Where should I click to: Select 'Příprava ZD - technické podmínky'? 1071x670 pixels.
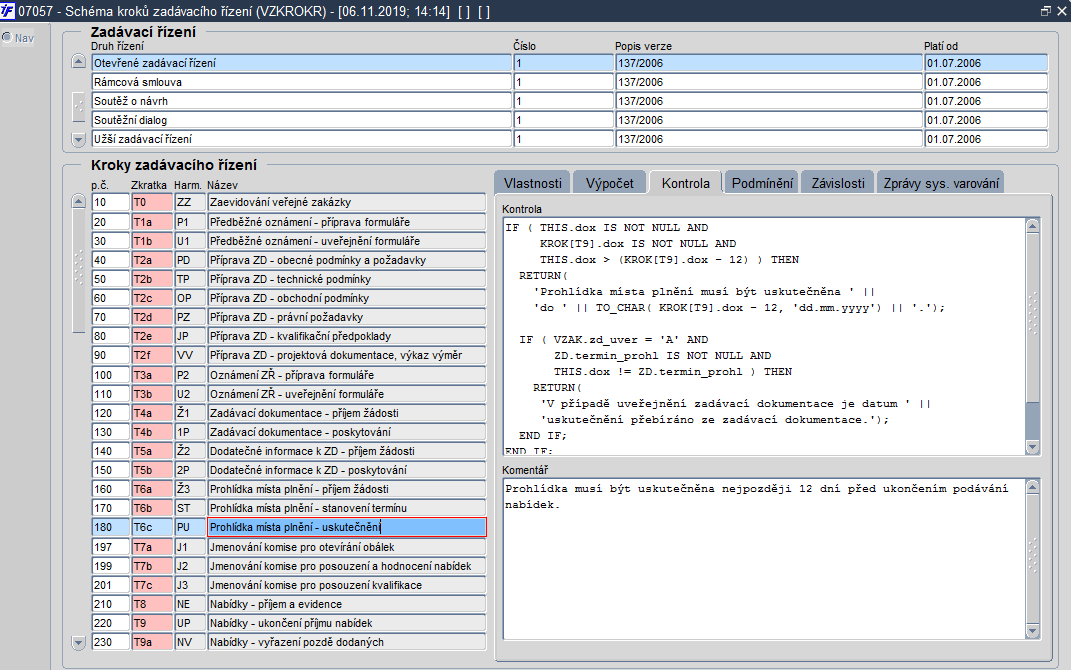pos(347,279)
